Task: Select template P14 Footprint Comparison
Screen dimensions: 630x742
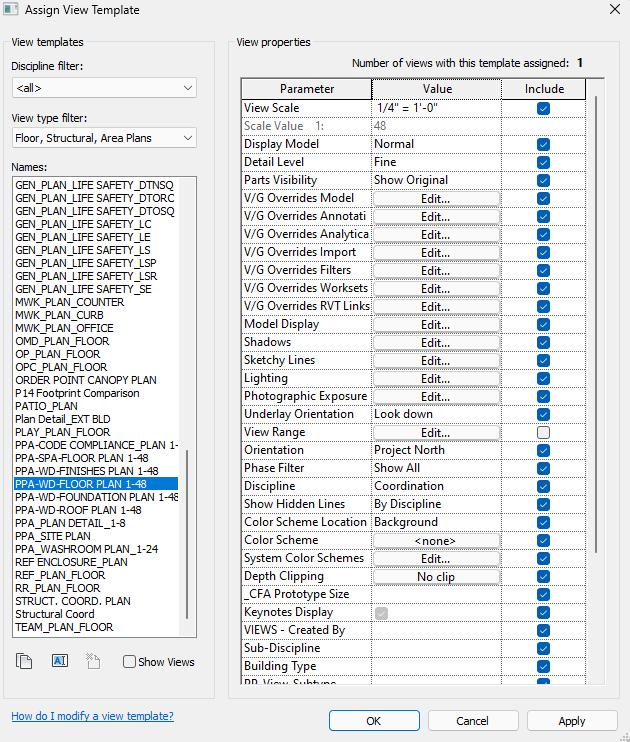Action: (77, 393)
